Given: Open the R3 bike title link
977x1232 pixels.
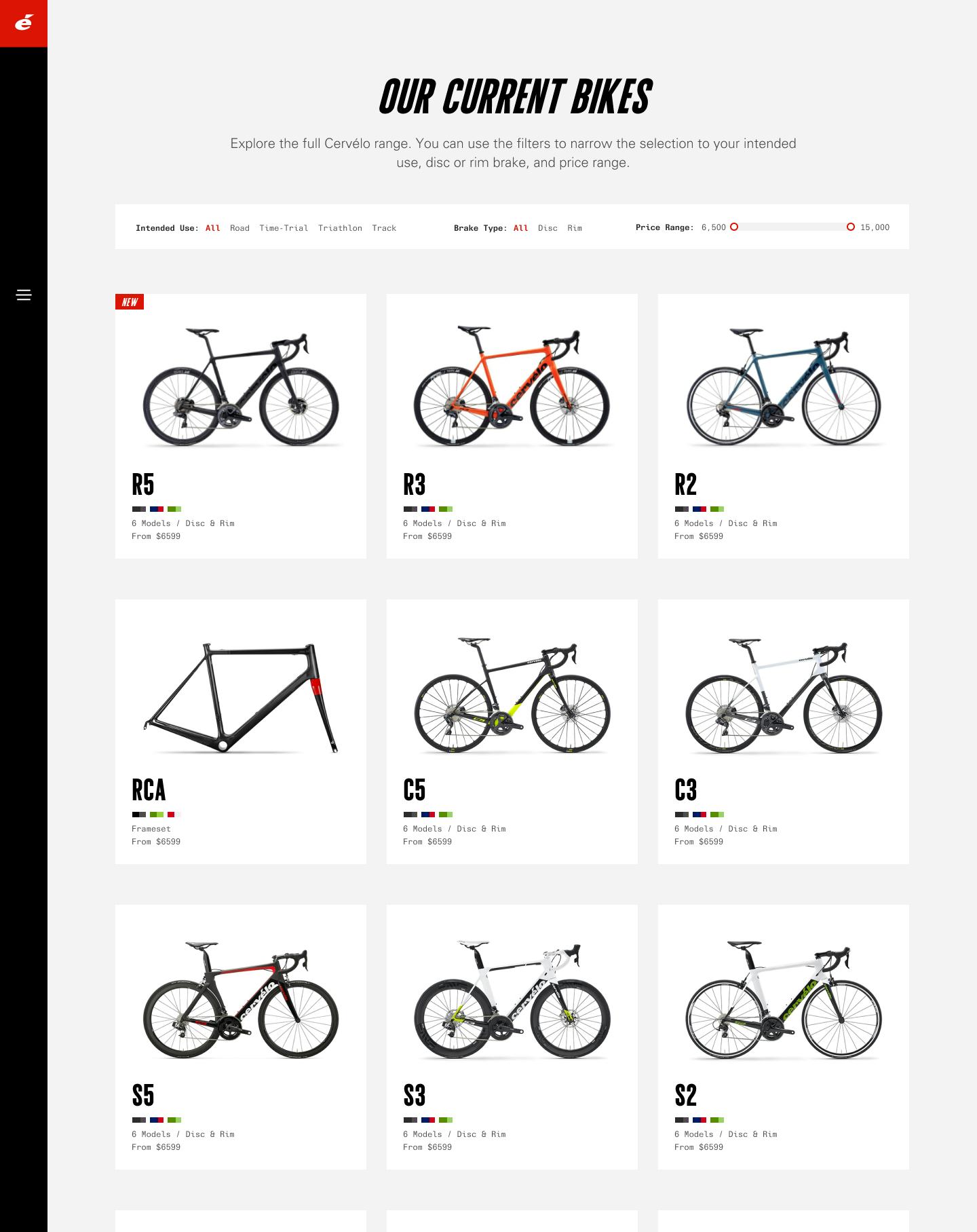Looking at the screenshot, I should click(x=415, y=485).
